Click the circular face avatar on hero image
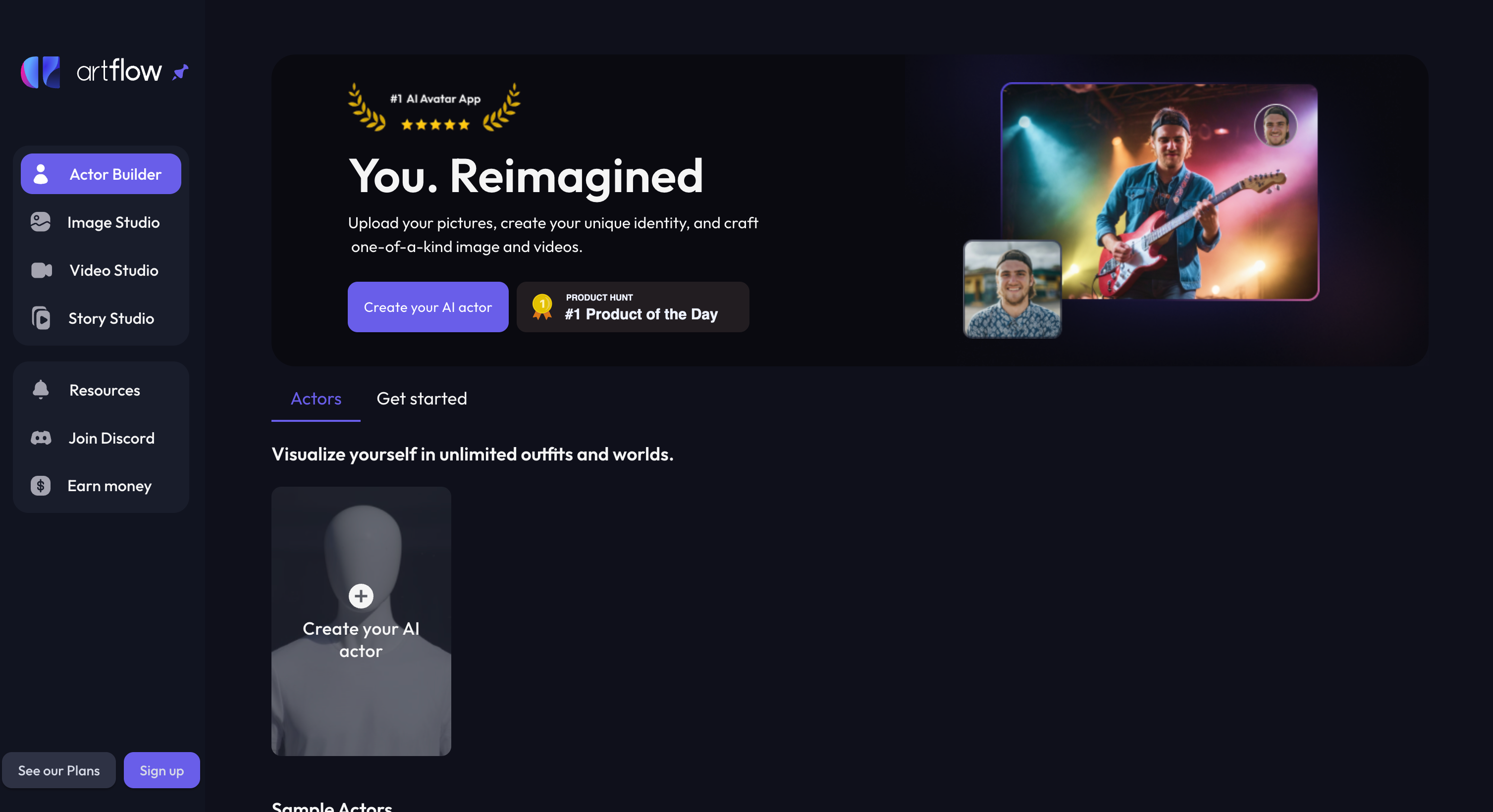The height and width of the screenshot is (812, 1493). [1275, 125]
